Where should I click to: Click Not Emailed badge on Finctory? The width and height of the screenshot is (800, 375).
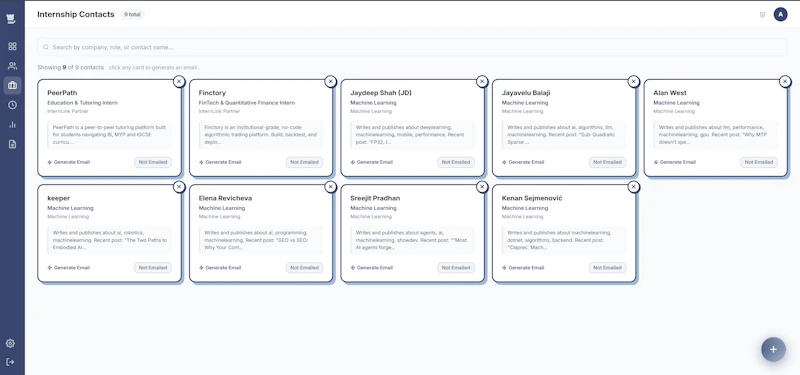305,162
